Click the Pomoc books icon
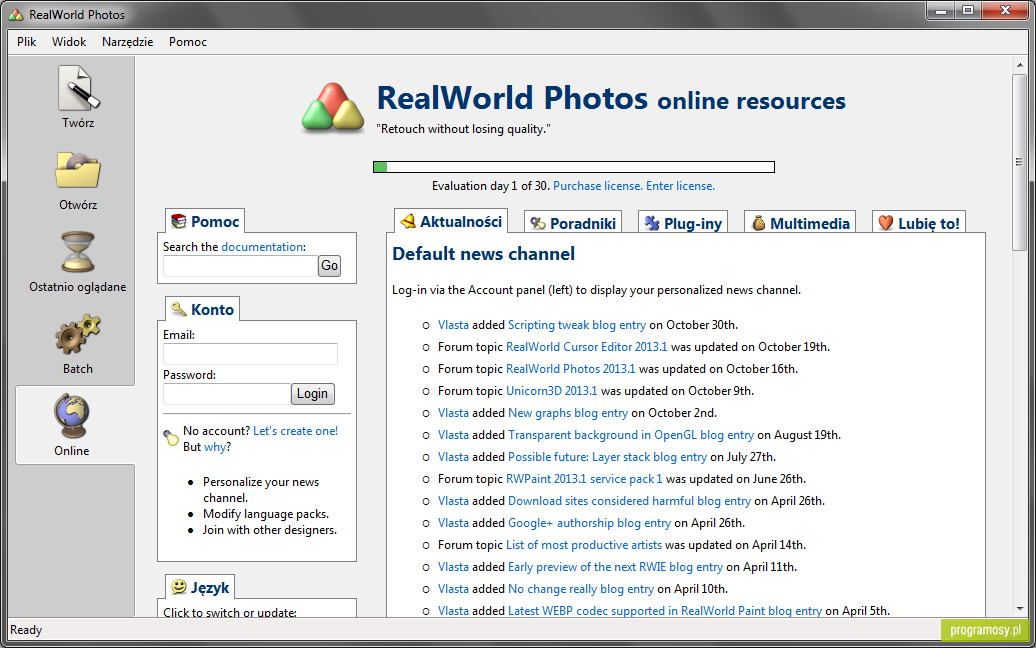Screen dimensions: 1036x648 coord(178,221)
